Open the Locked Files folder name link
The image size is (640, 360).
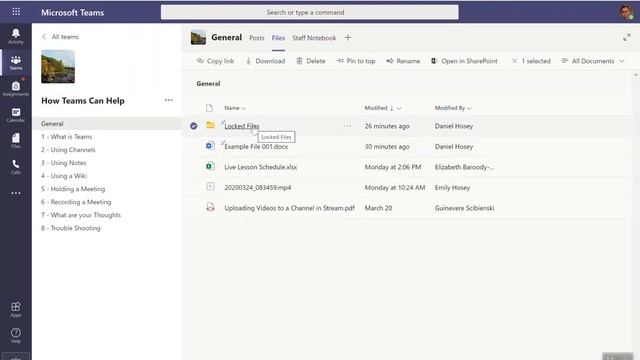242,126
